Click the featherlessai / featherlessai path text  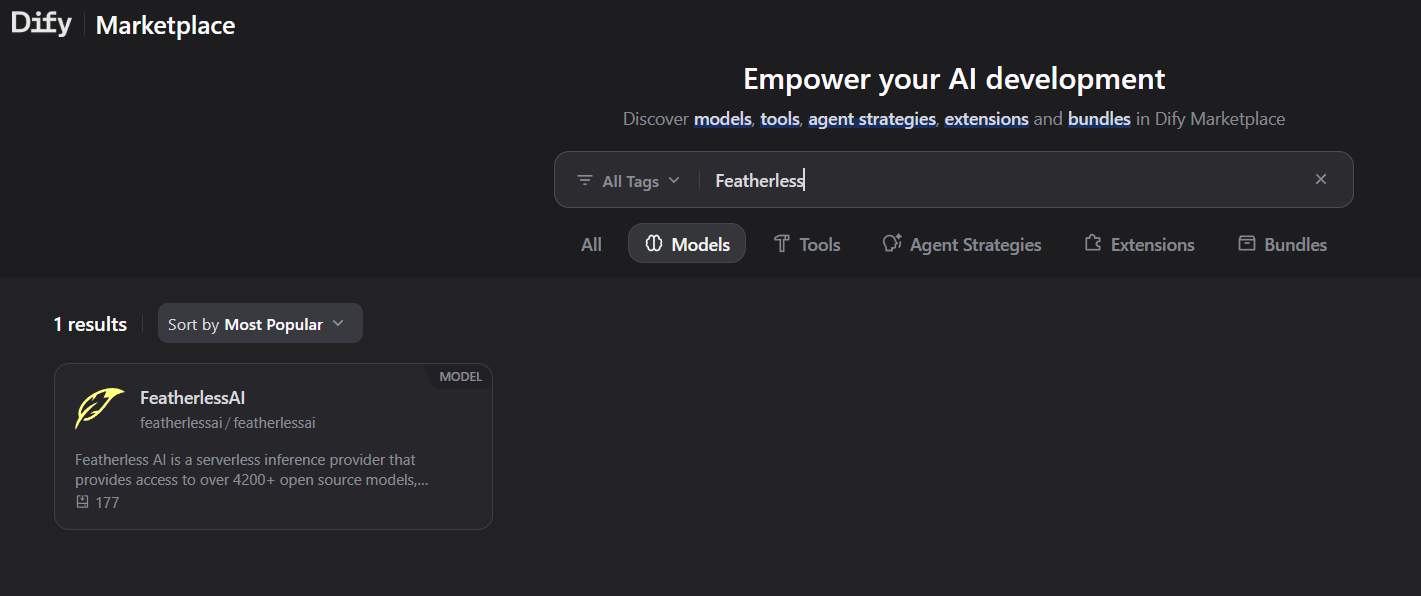[x=228, y=423]
